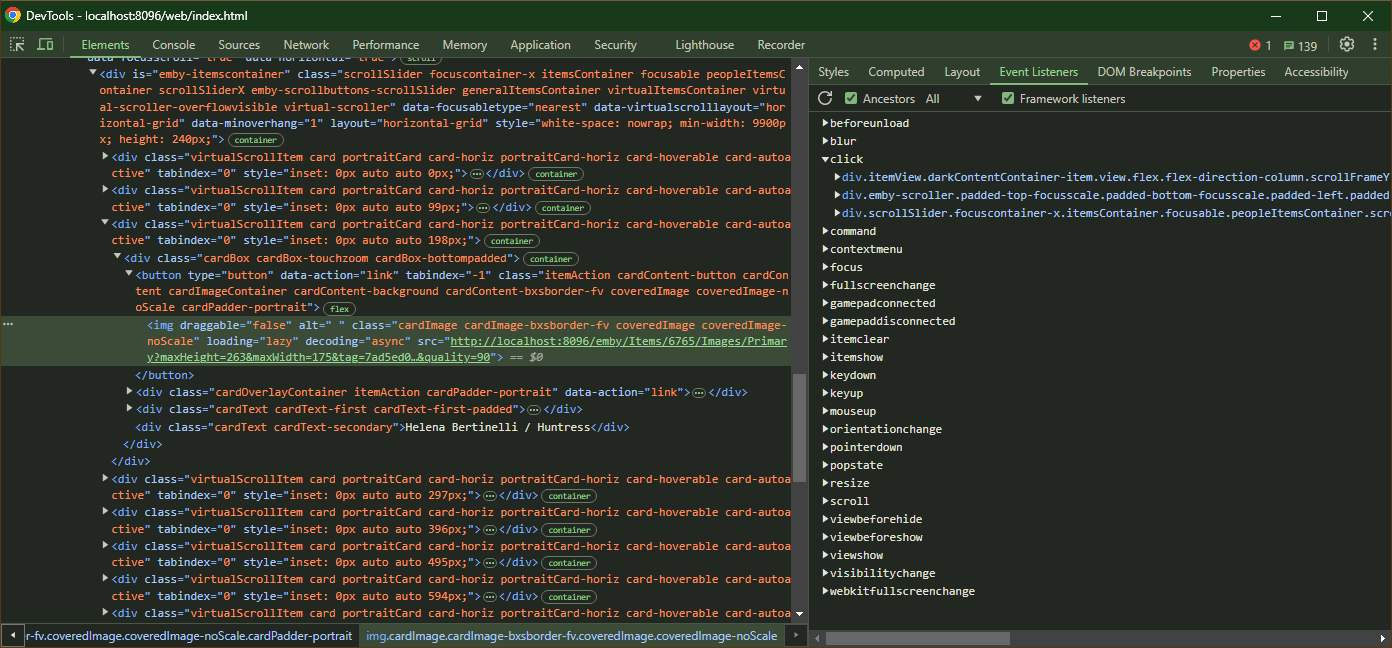The width and height of the screenshot is (1392, 648).
Task: Click the flex badge on button element
Action: (340, 309)
